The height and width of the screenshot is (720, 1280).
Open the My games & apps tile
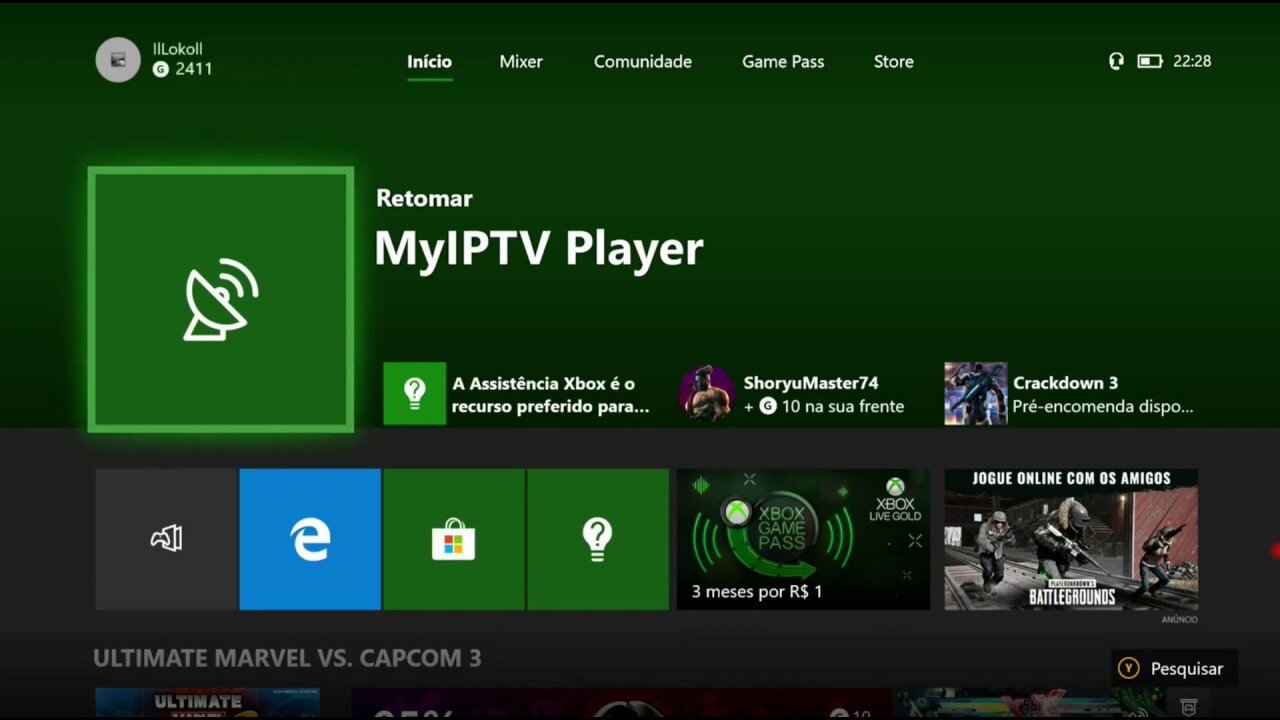coord(166,539)
